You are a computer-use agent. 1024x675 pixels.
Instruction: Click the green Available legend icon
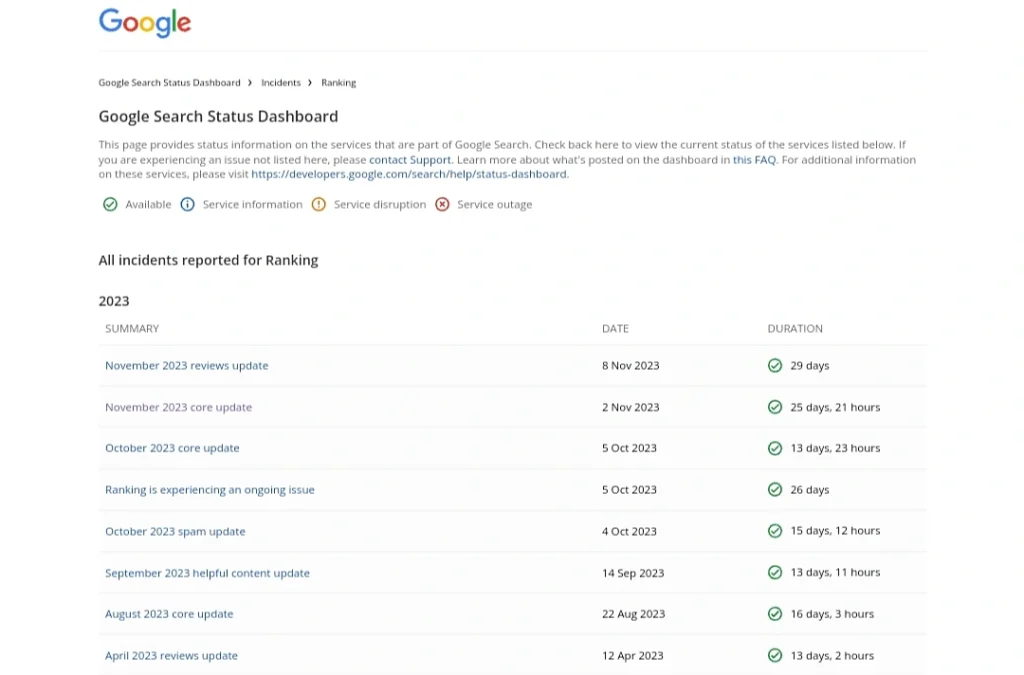pyautogui.click(x=110, y=204)
